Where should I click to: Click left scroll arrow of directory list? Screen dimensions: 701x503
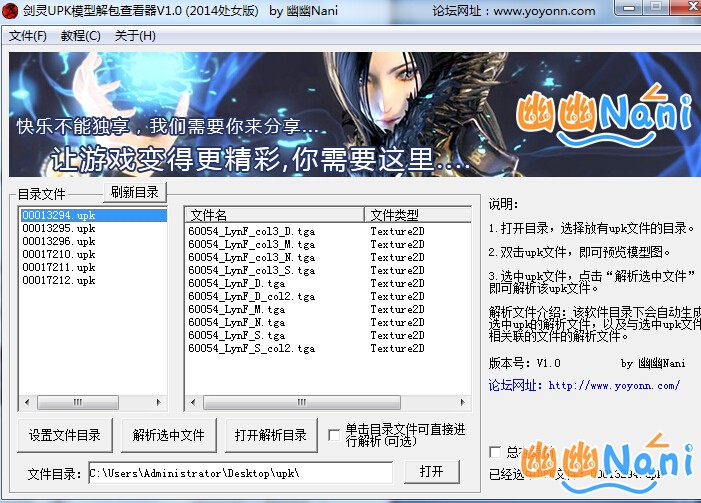coord(27,402)
